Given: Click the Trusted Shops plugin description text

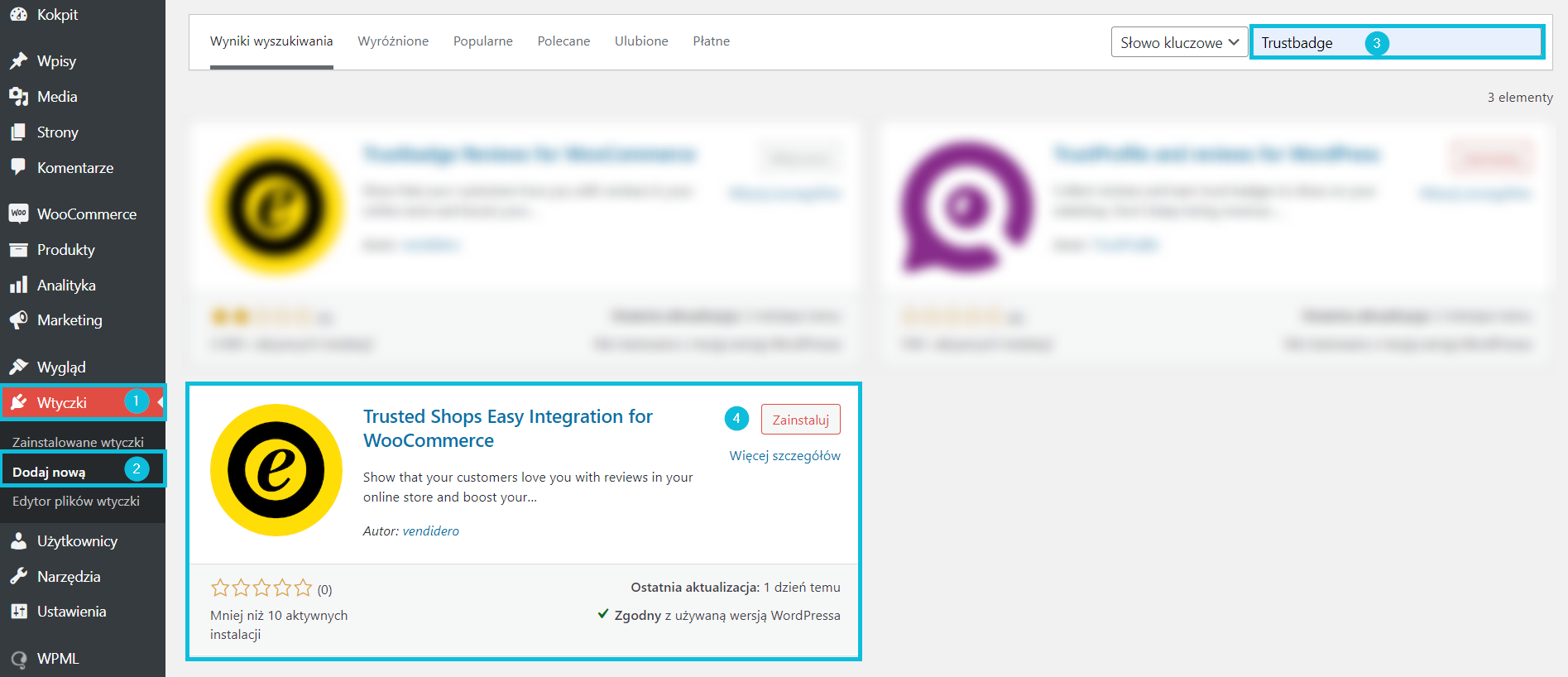Looking at the screenshot, I should 528,487.
